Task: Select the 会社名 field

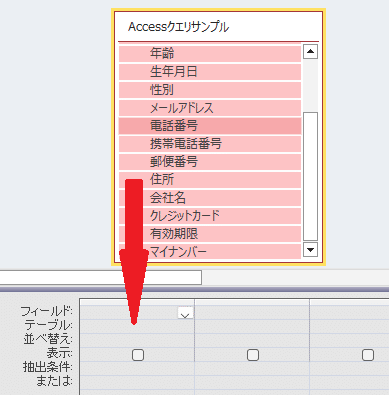Action: click(210, 198)
